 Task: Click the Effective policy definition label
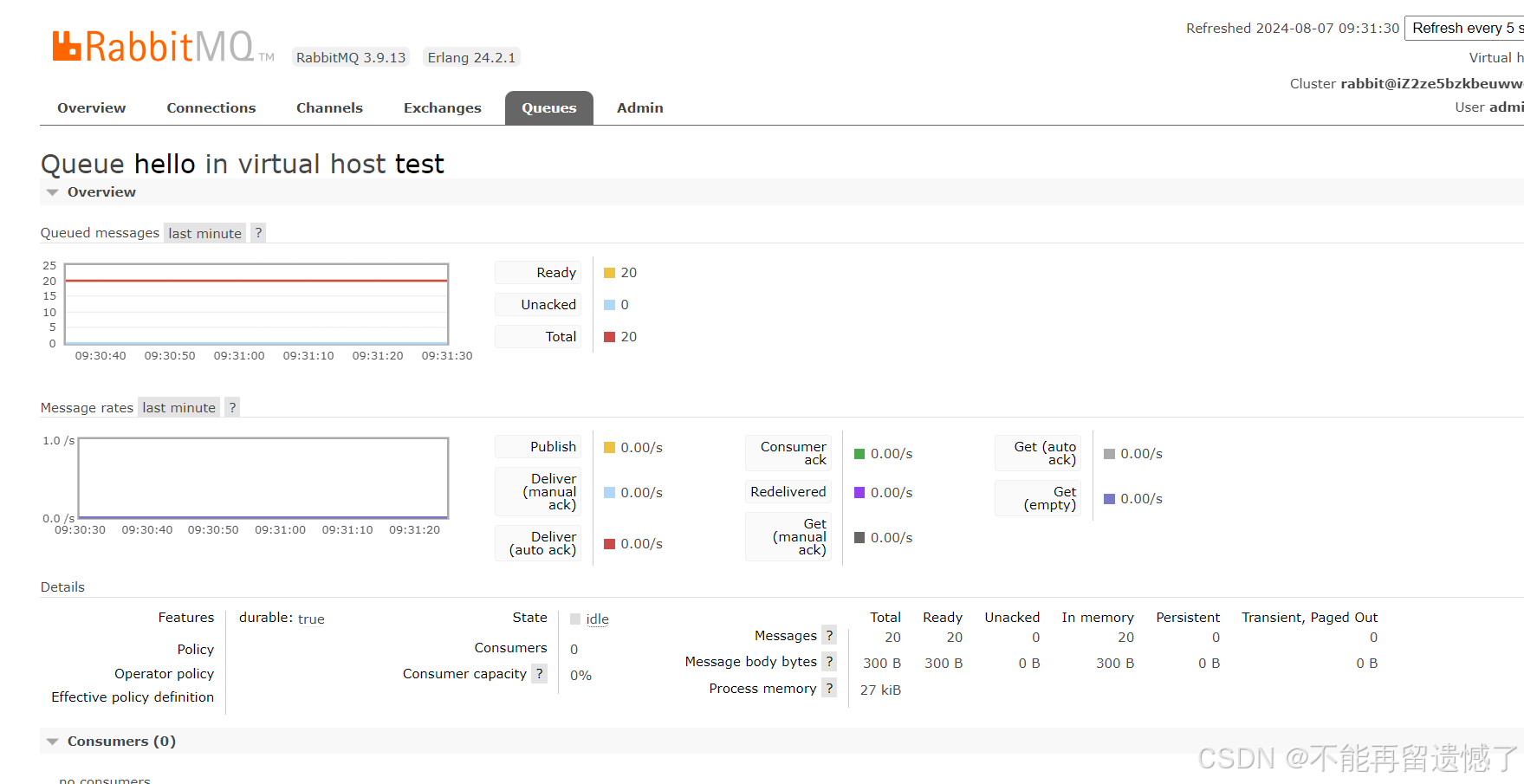click(133, 697)
